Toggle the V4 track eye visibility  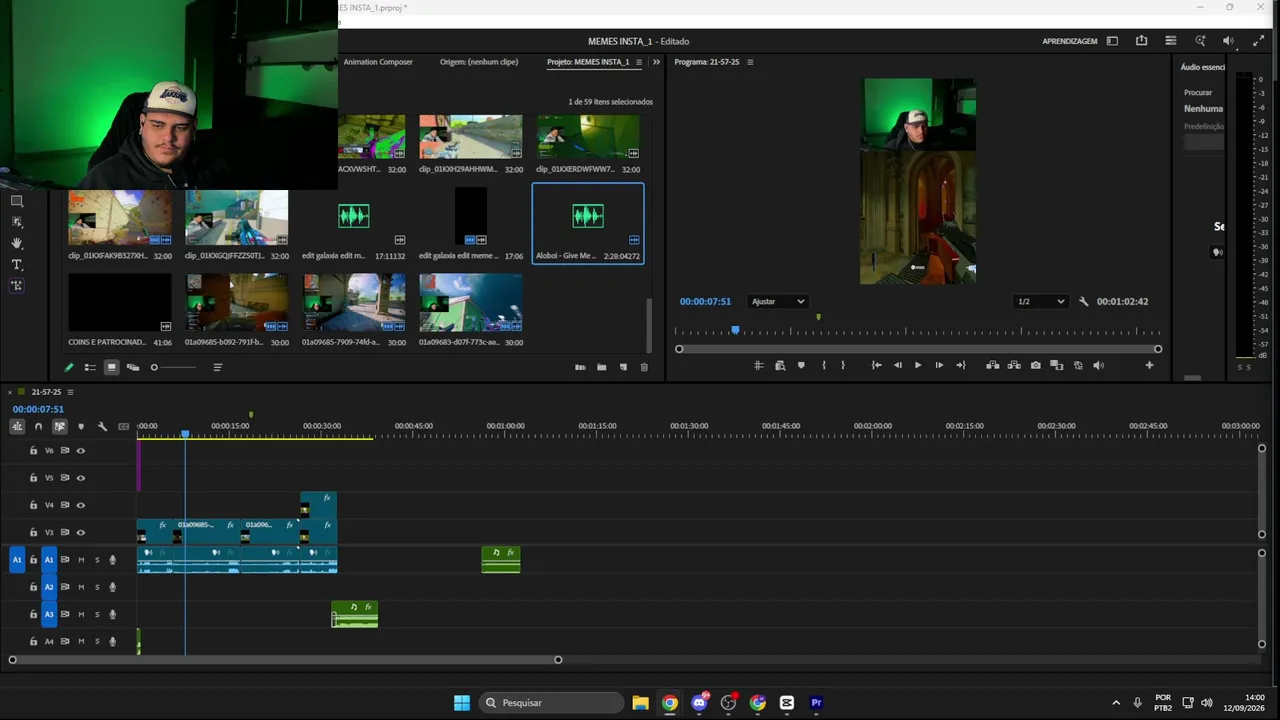click(81, 505)
